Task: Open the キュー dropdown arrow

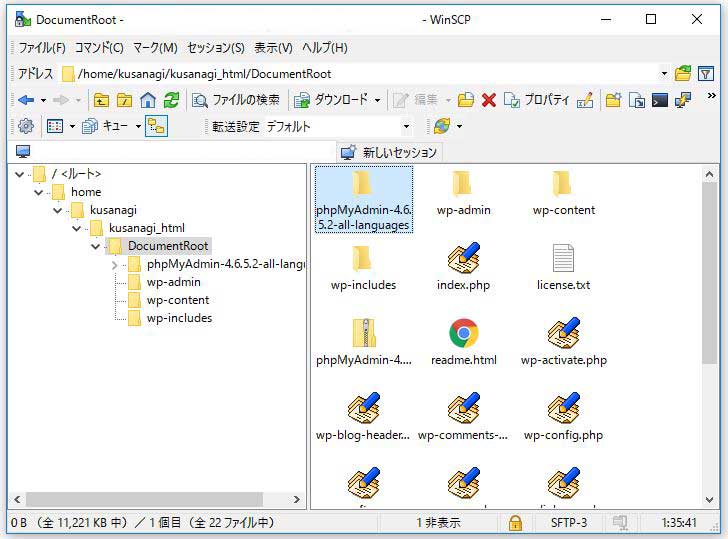Action: pyautogui.click(x=138, y=126)
